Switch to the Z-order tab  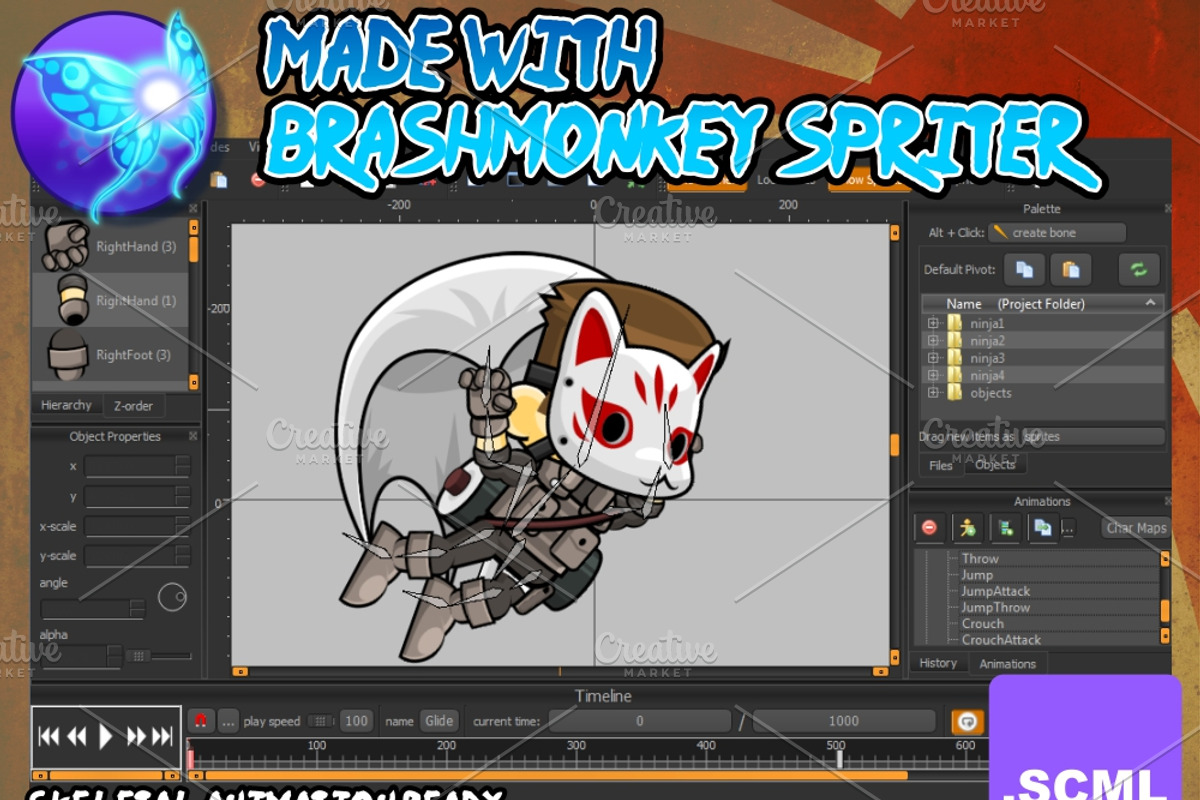click(x=134, y=406)
